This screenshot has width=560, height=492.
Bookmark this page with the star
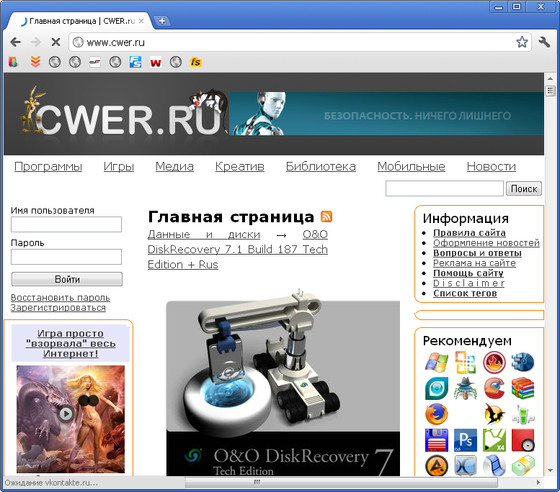coord(522,42)
